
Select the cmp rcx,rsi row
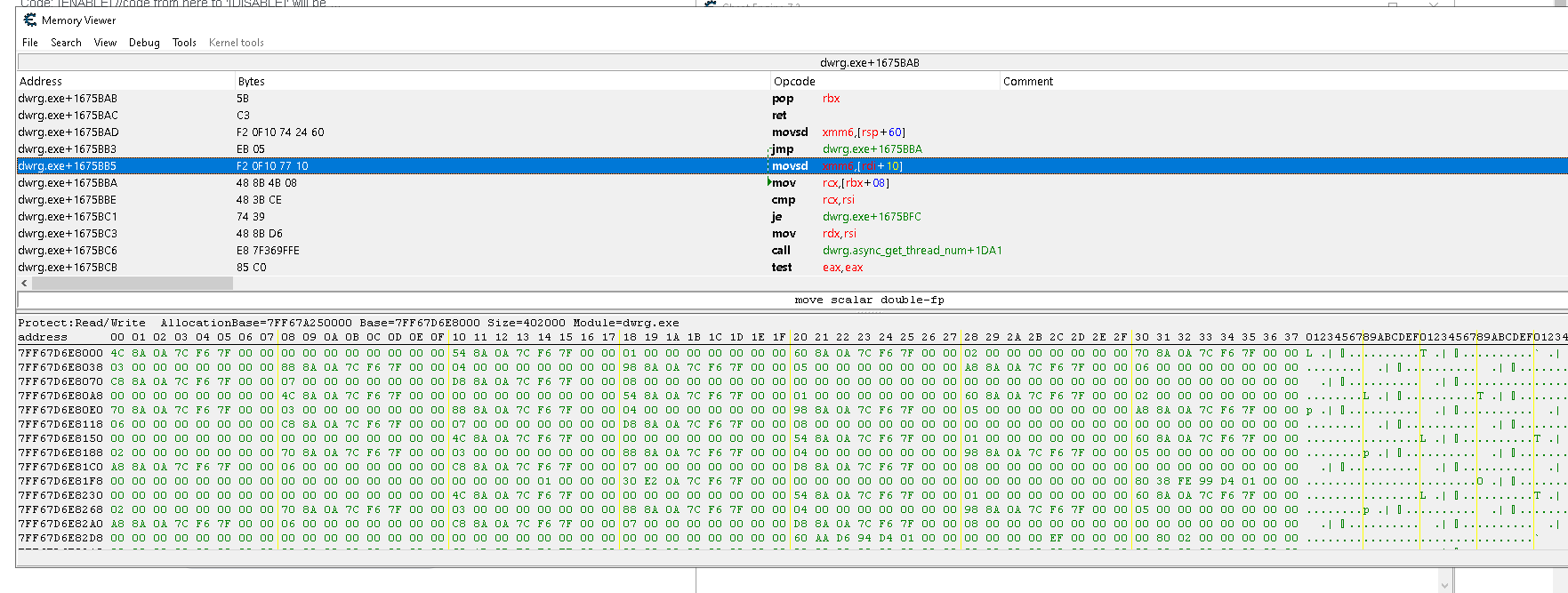tap(792, 200)
